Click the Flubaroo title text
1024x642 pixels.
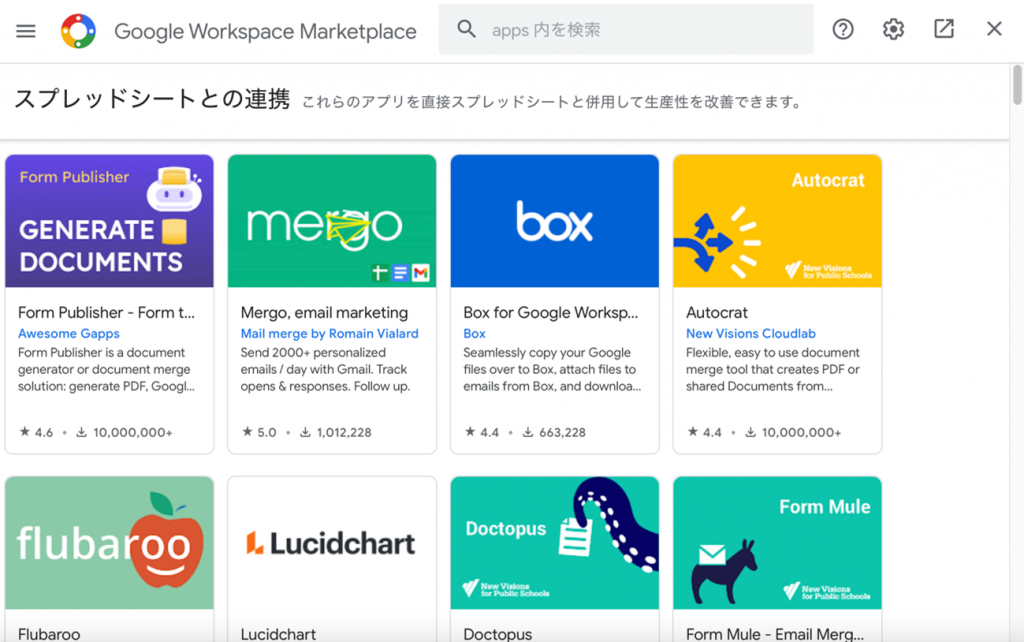point(49,634)
